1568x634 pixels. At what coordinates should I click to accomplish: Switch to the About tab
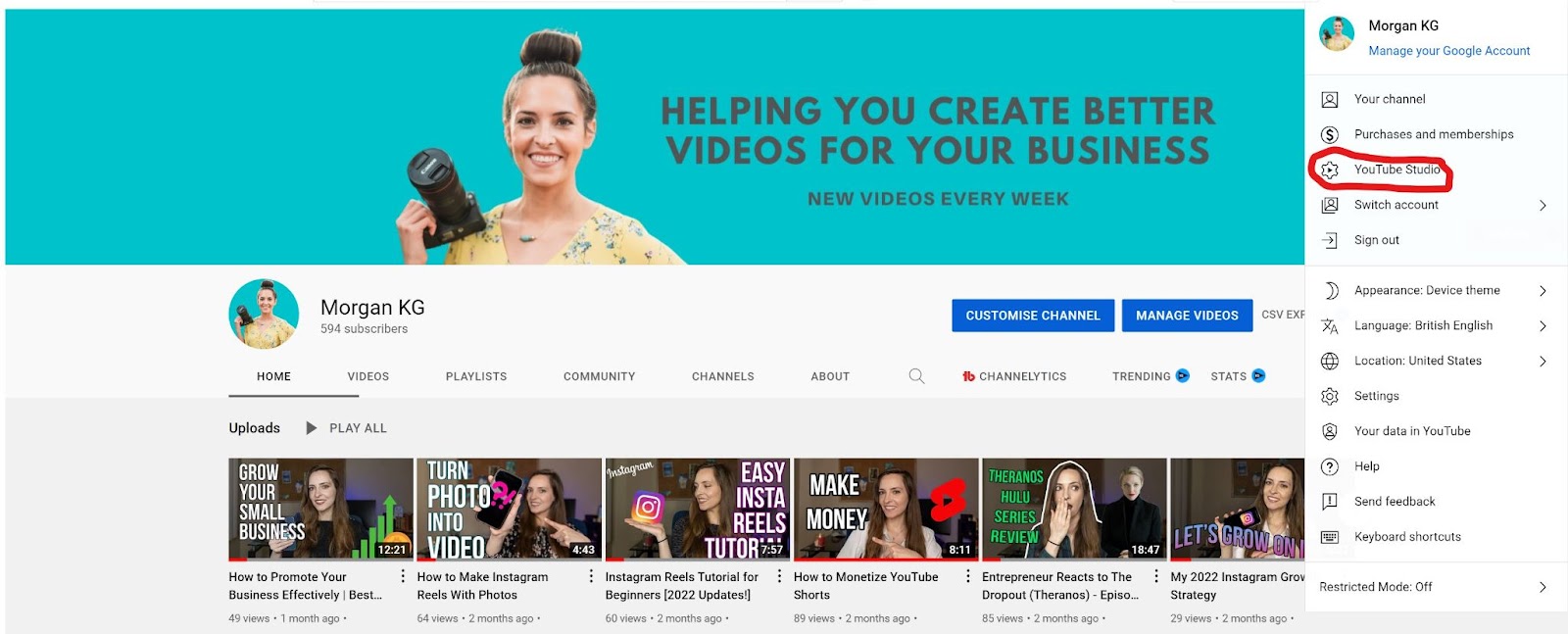(x=830, y=376)
